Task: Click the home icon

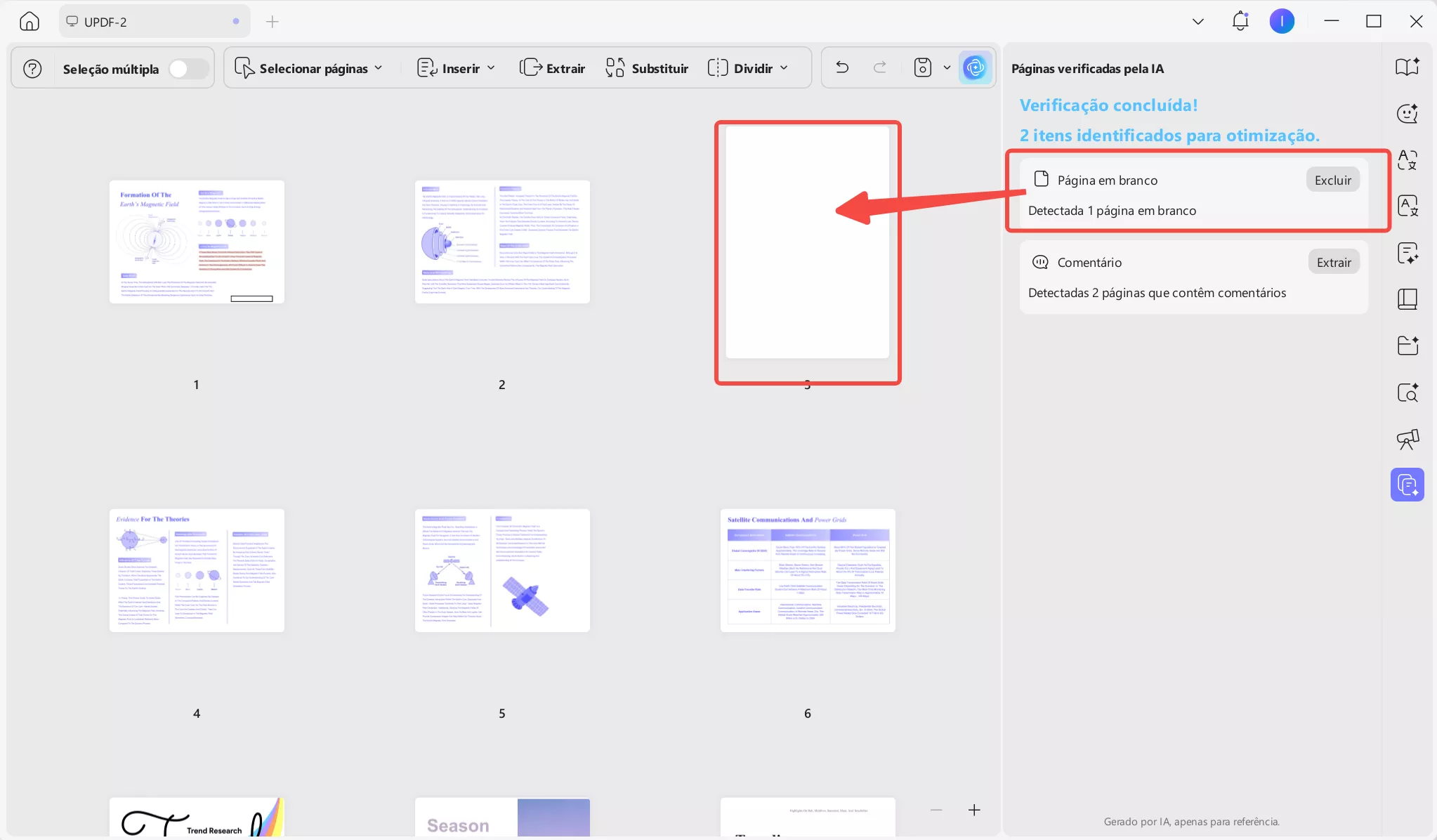Action: coord(29,22)
